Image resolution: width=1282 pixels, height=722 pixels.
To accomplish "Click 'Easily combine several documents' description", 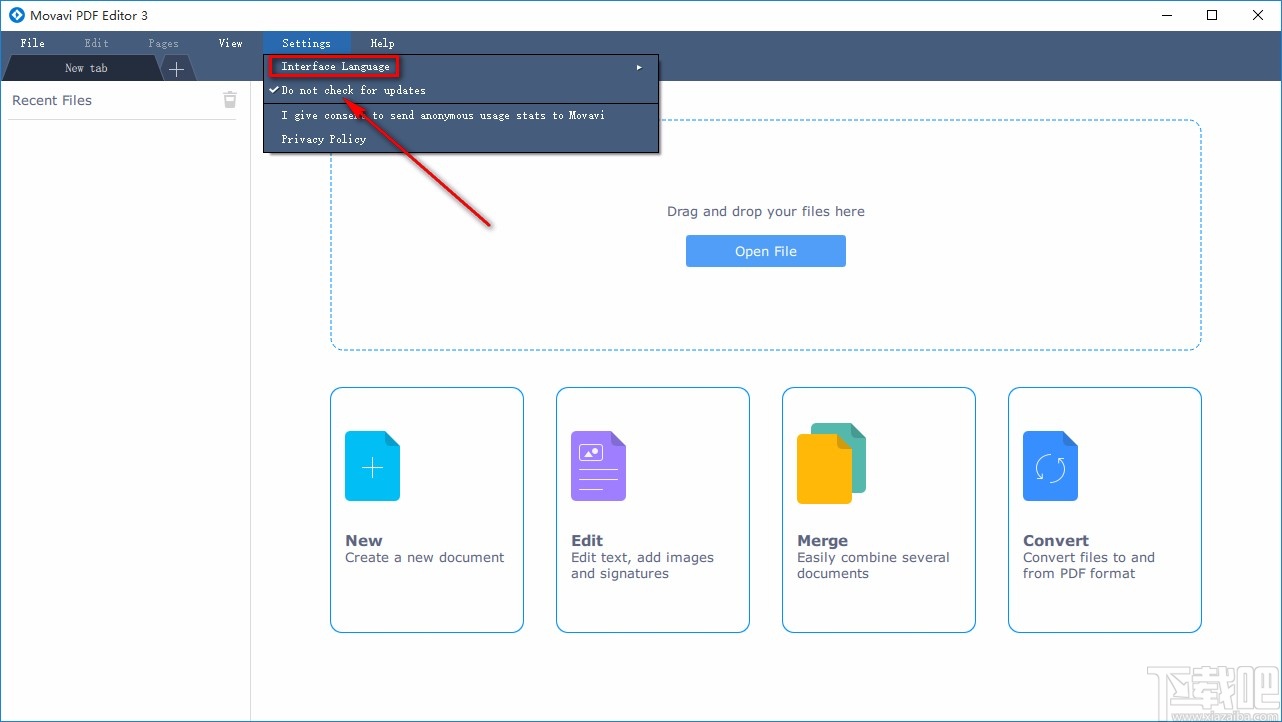I will coord(873,566).
